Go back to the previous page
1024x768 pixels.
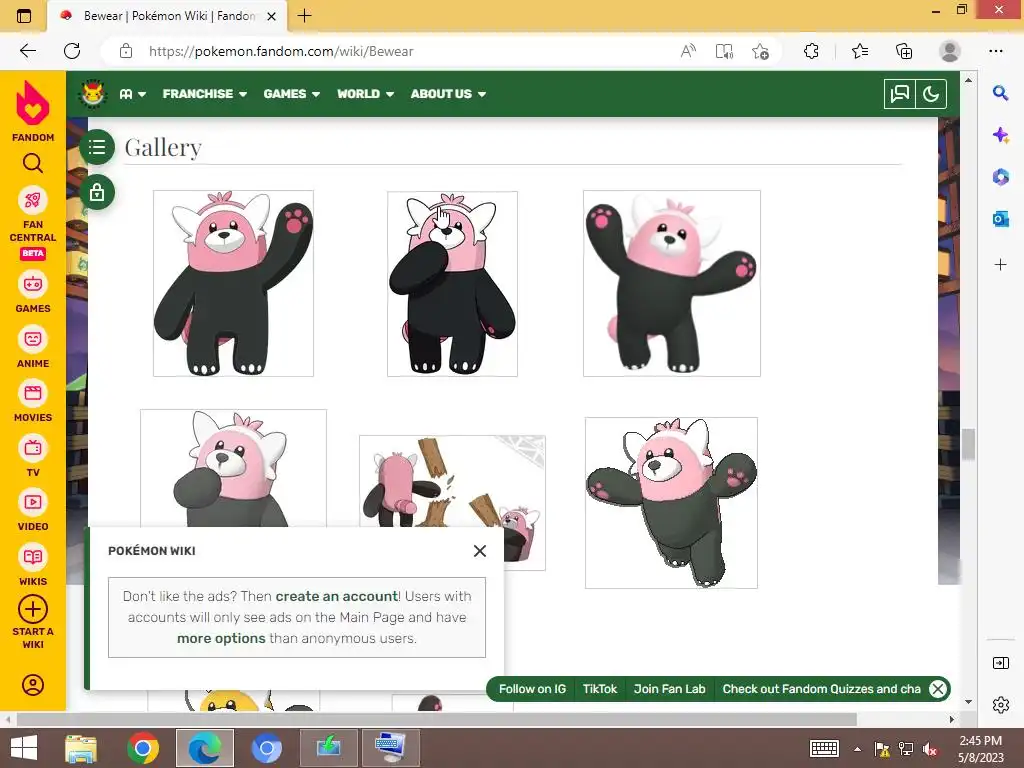point(27,51)
